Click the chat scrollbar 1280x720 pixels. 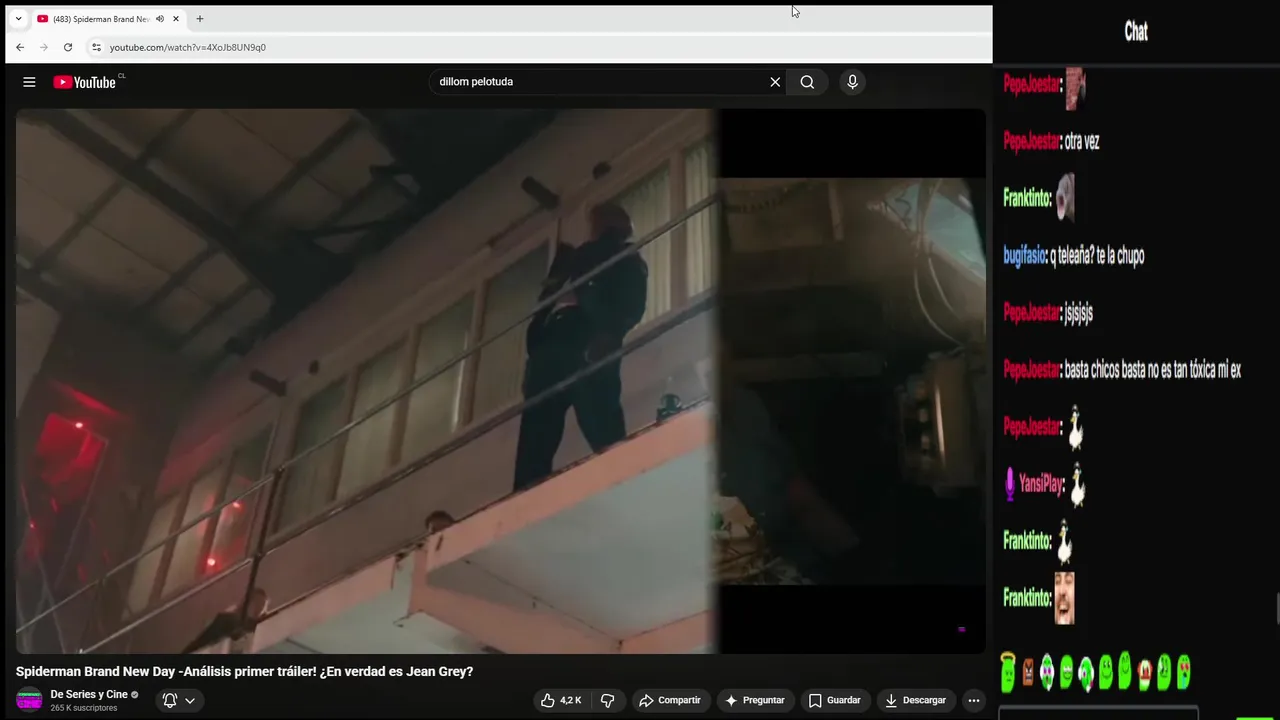1277,607
